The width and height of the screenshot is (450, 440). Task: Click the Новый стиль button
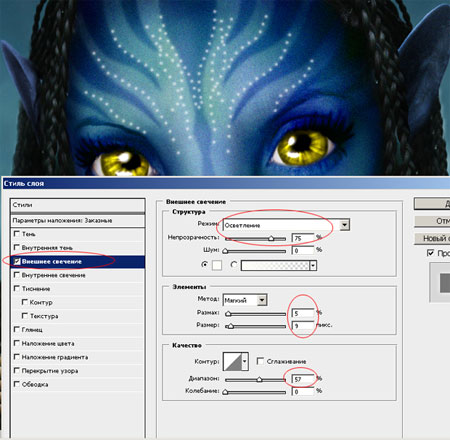click(x=432, y=238)
